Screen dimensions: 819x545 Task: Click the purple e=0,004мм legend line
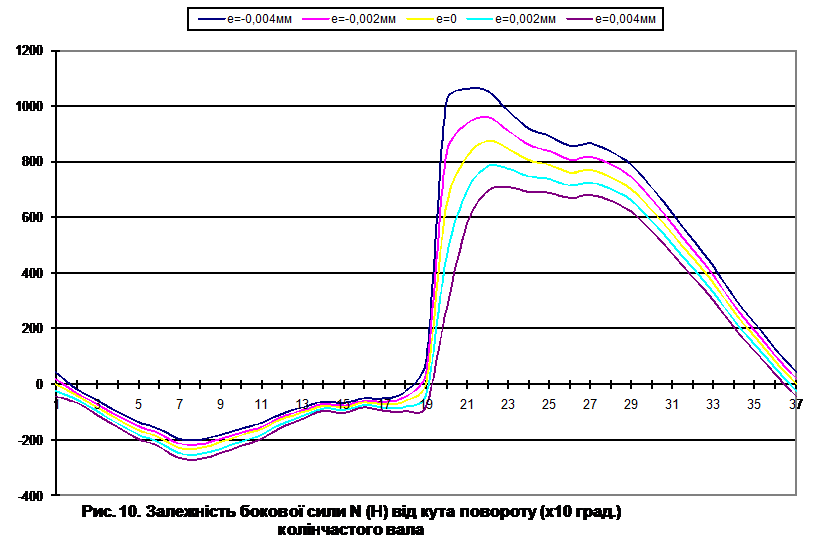[x=578, y=18]
